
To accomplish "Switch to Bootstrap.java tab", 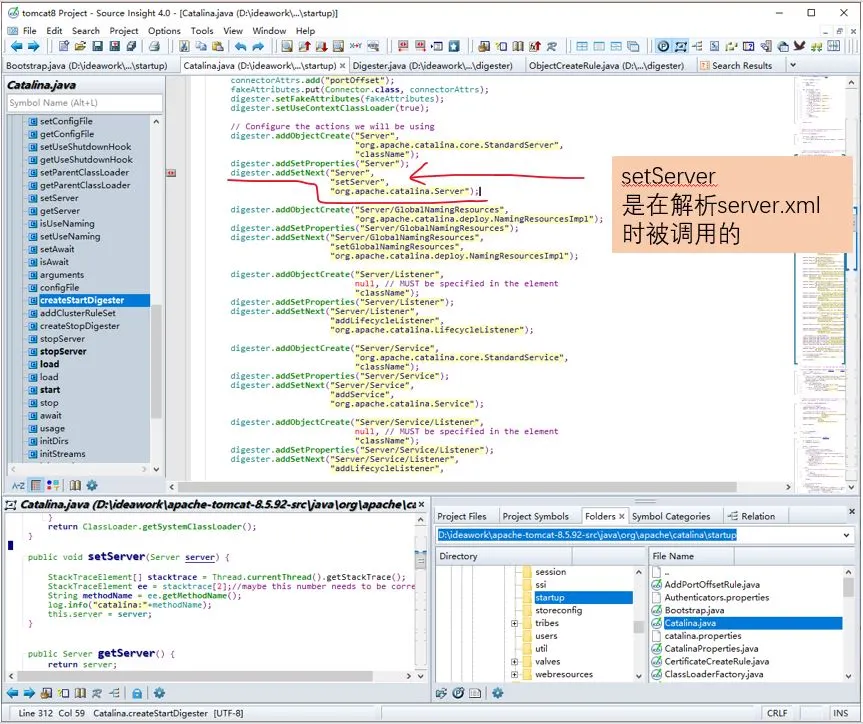I will pyautogui.click(x=86, y=66).
